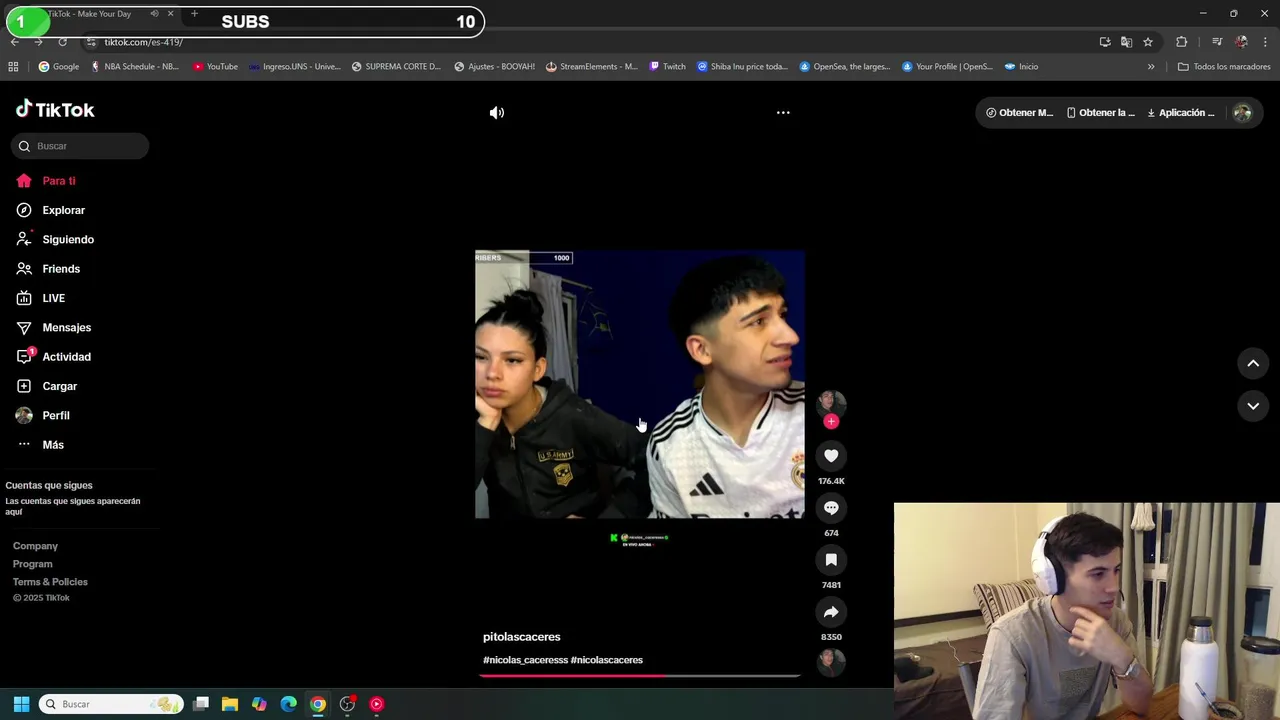
Task: Click the Windows taskbar Buscar box
Action: (x=111, y=704)
